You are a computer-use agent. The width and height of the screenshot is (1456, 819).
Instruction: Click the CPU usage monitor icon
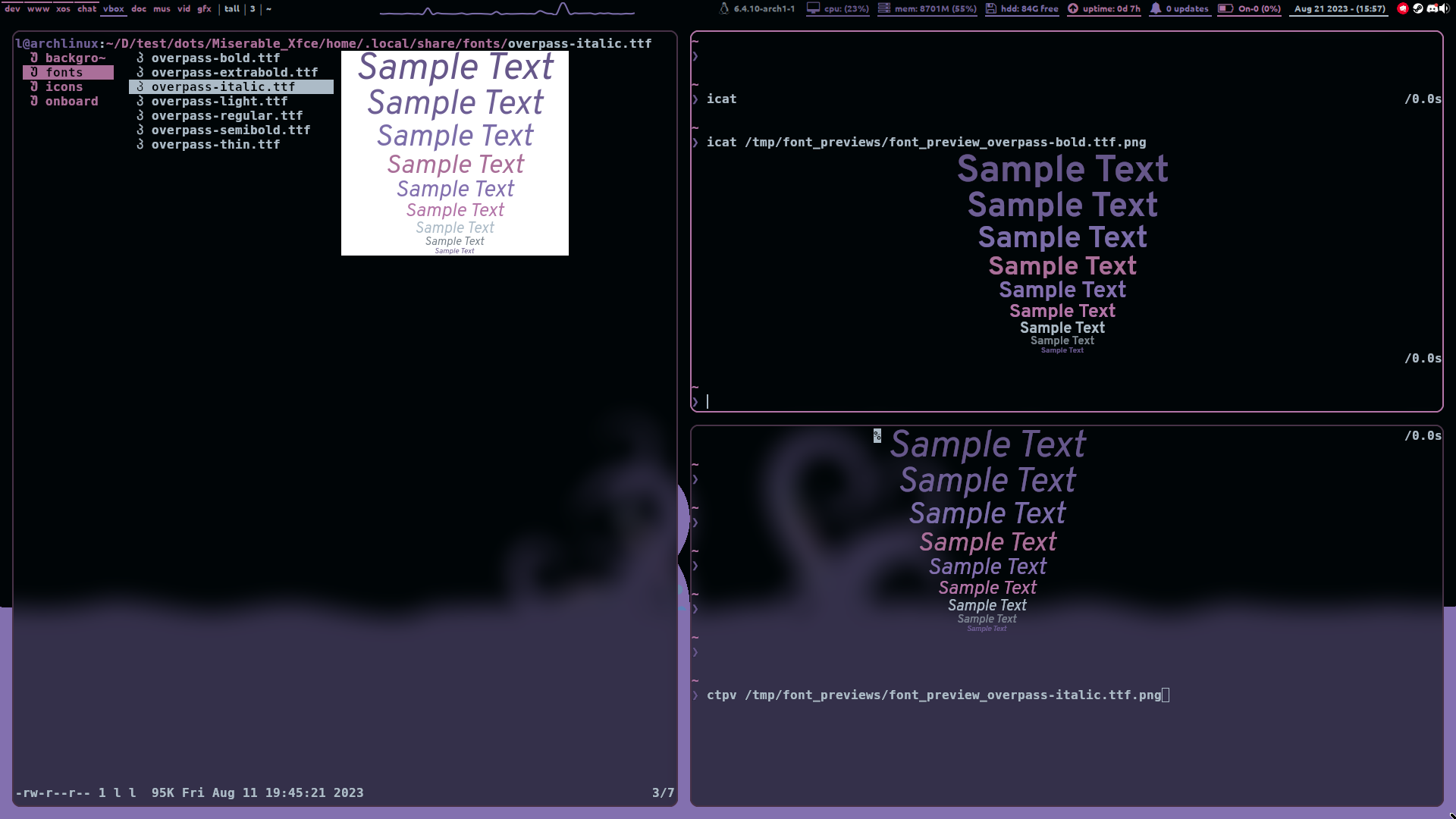[x=814, y=8]
